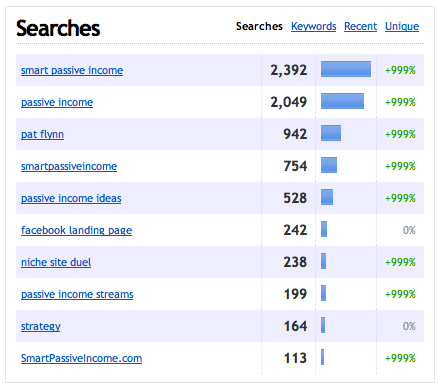Click the 754 search count

295,166
